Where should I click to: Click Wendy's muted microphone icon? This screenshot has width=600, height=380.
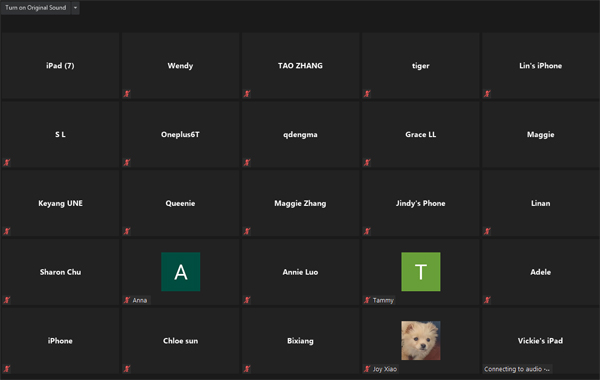pos(127,94)
